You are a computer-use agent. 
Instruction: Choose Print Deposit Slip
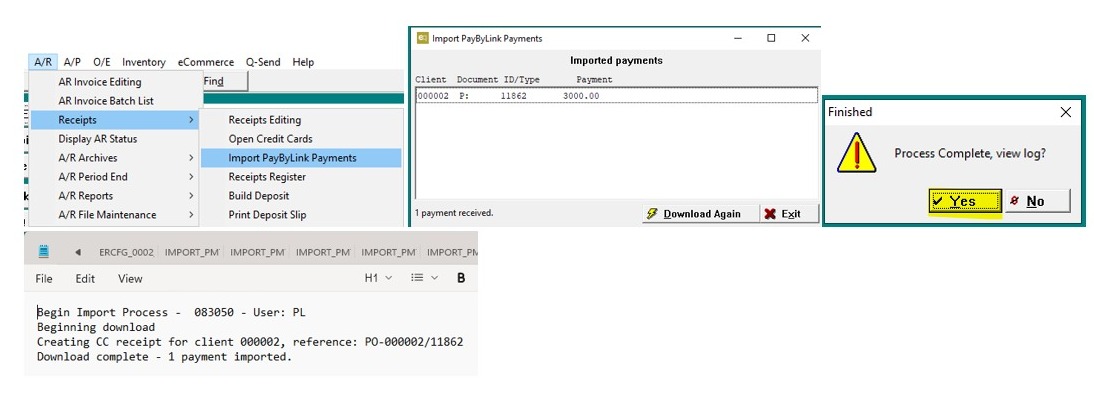[x=301, y=214]
